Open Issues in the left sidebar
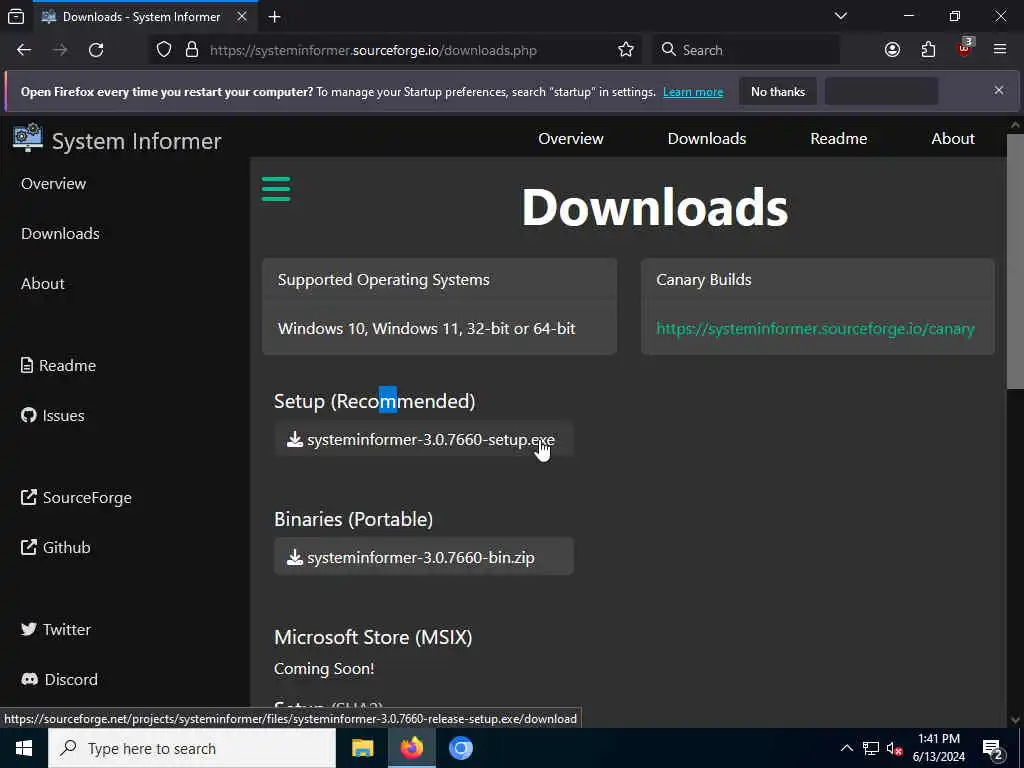 click(x=52, y=415)
